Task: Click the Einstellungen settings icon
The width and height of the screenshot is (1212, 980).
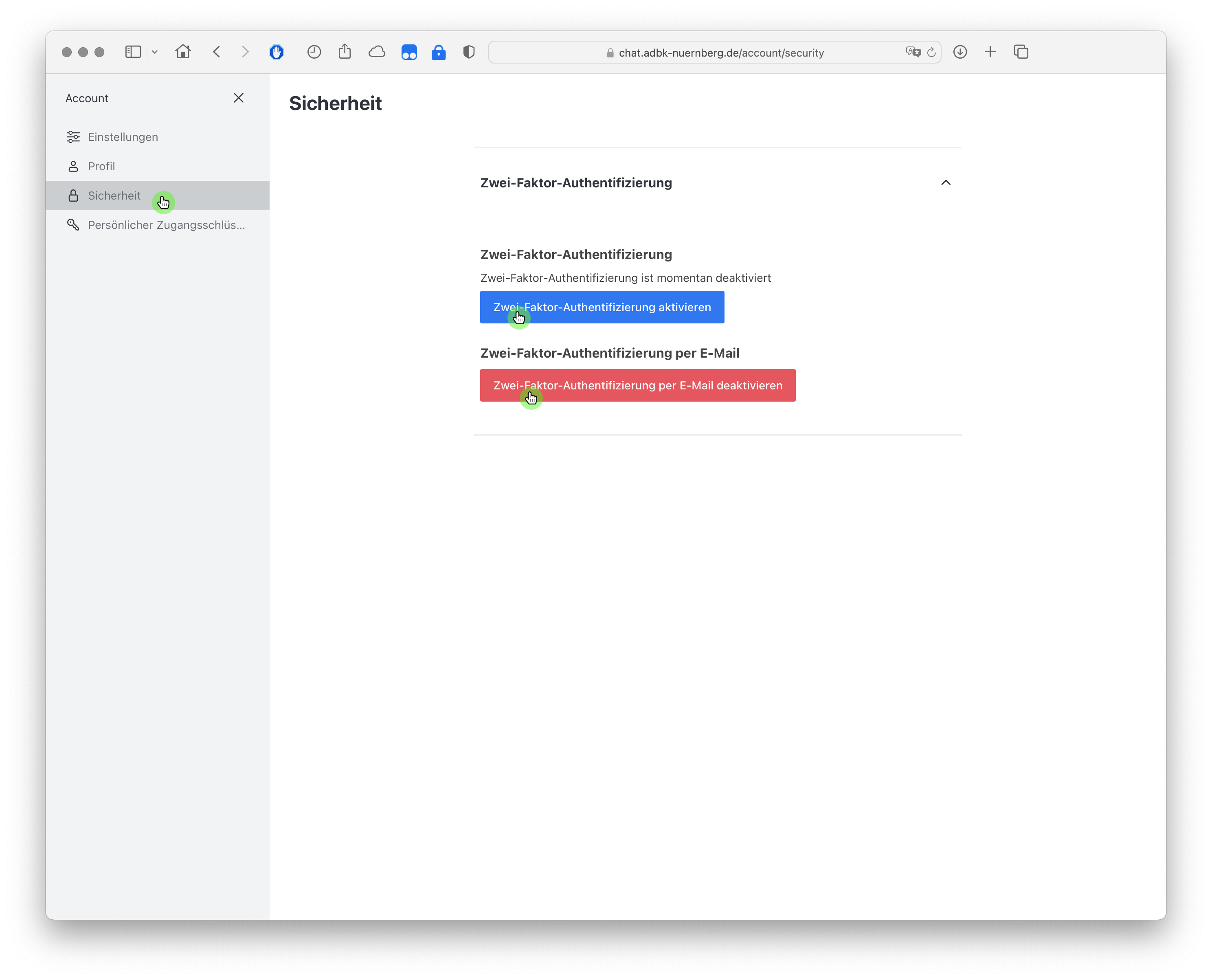Action: [74, 137]
